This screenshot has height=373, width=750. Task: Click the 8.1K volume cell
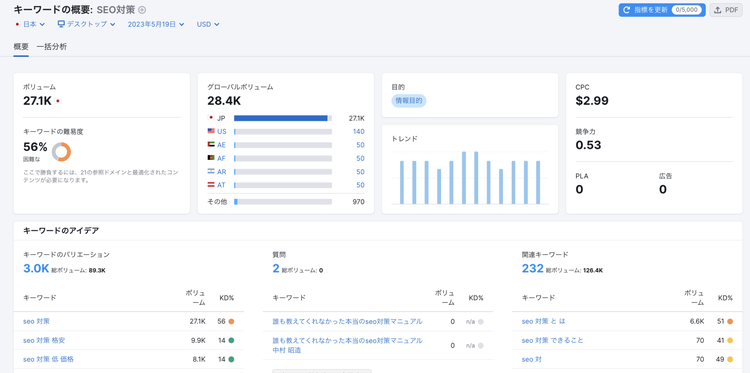[x=198, y=359]
